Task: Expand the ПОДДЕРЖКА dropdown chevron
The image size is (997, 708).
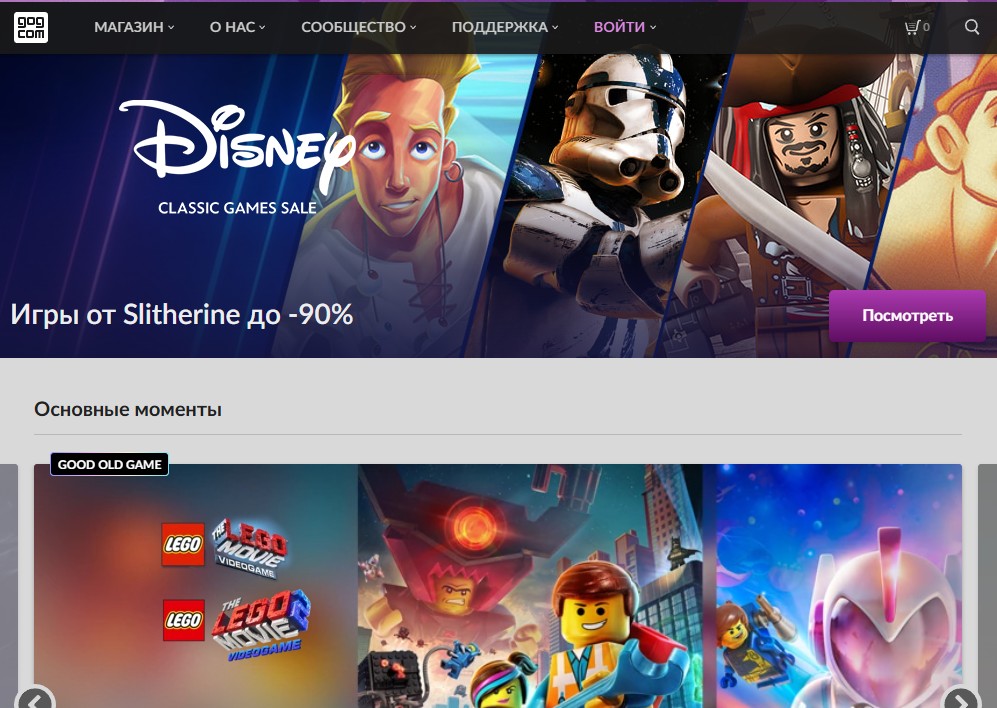Action: point(554,29)
